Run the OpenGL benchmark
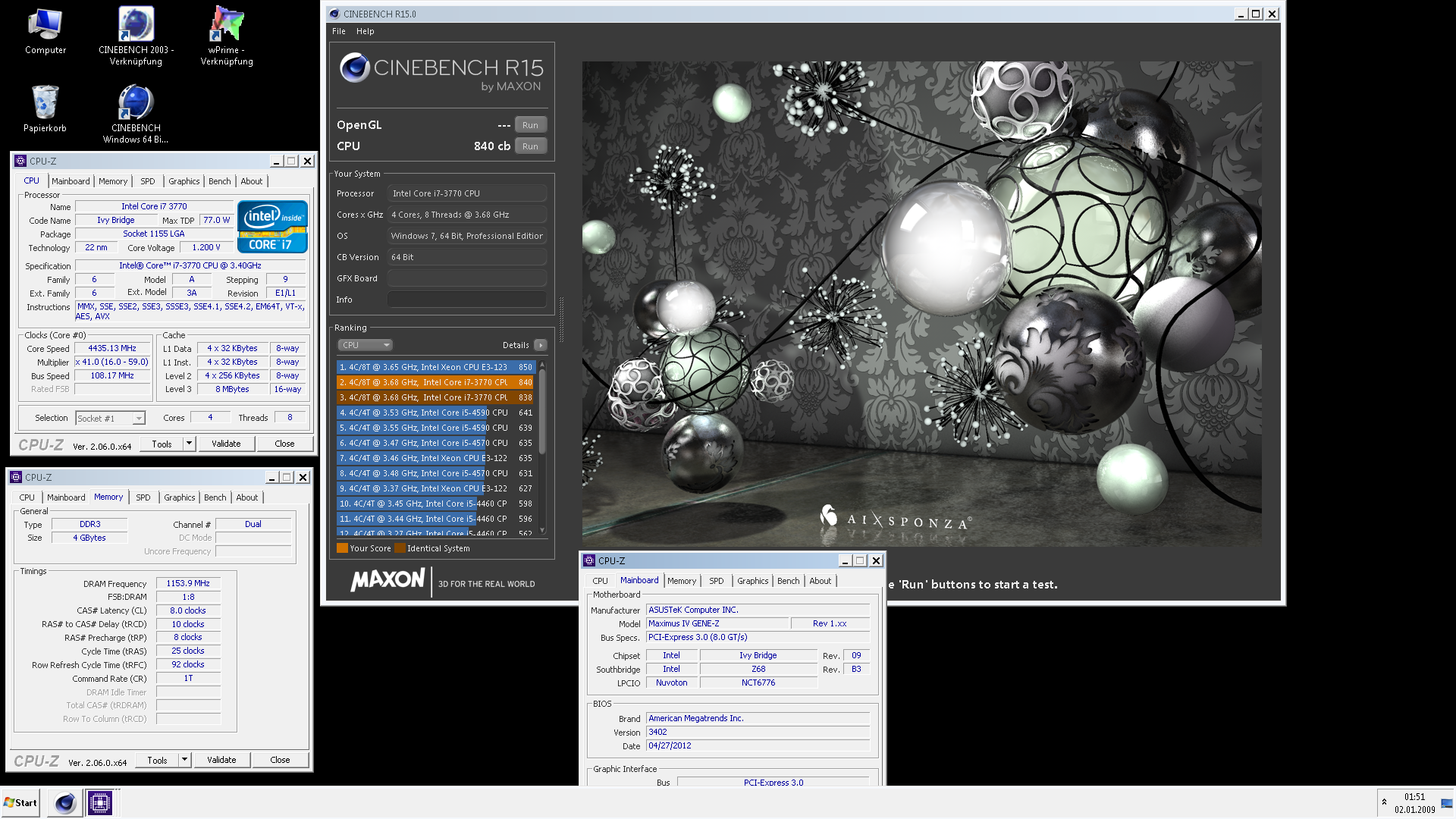Viewport: 1456px width, 819px height. point(530,125)
